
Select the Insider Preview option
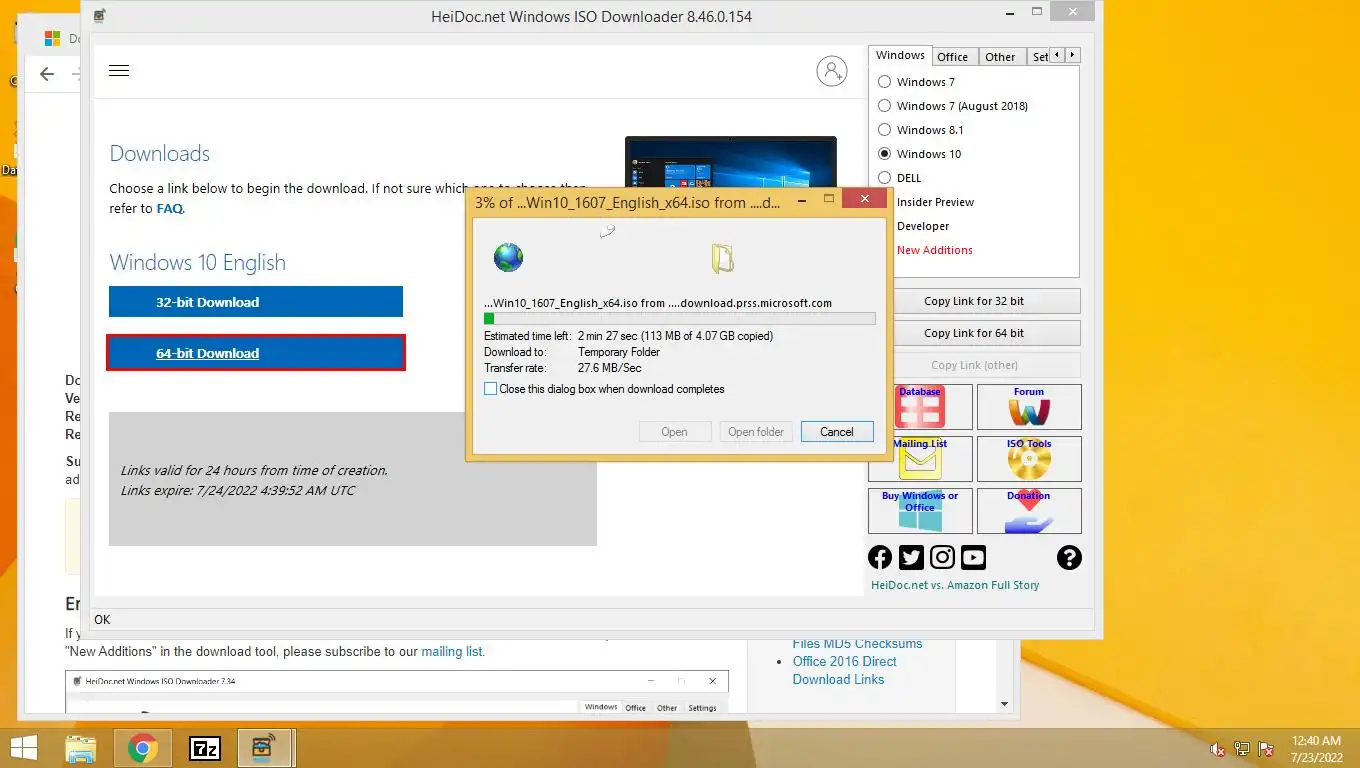(935, 202)
